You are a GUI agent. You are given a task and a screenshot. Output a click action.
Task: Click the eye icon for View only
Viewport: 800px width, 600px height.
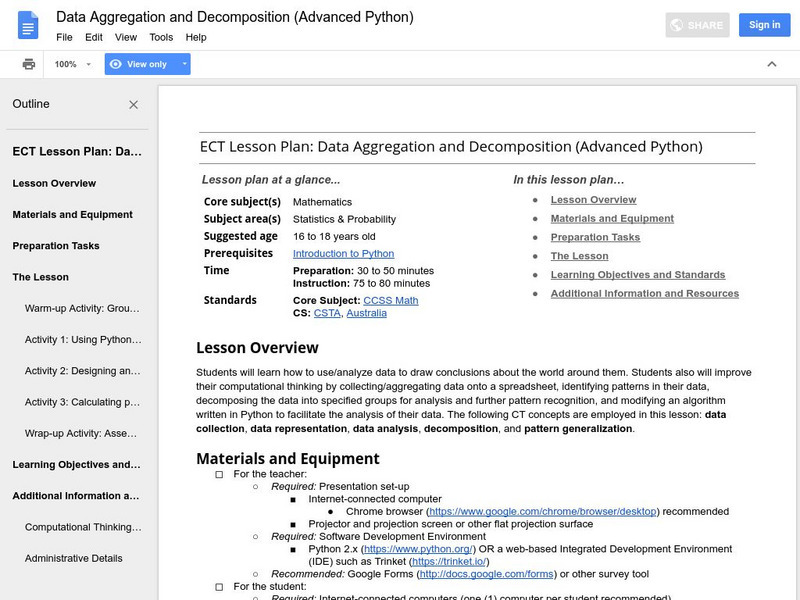coord(116,64)
